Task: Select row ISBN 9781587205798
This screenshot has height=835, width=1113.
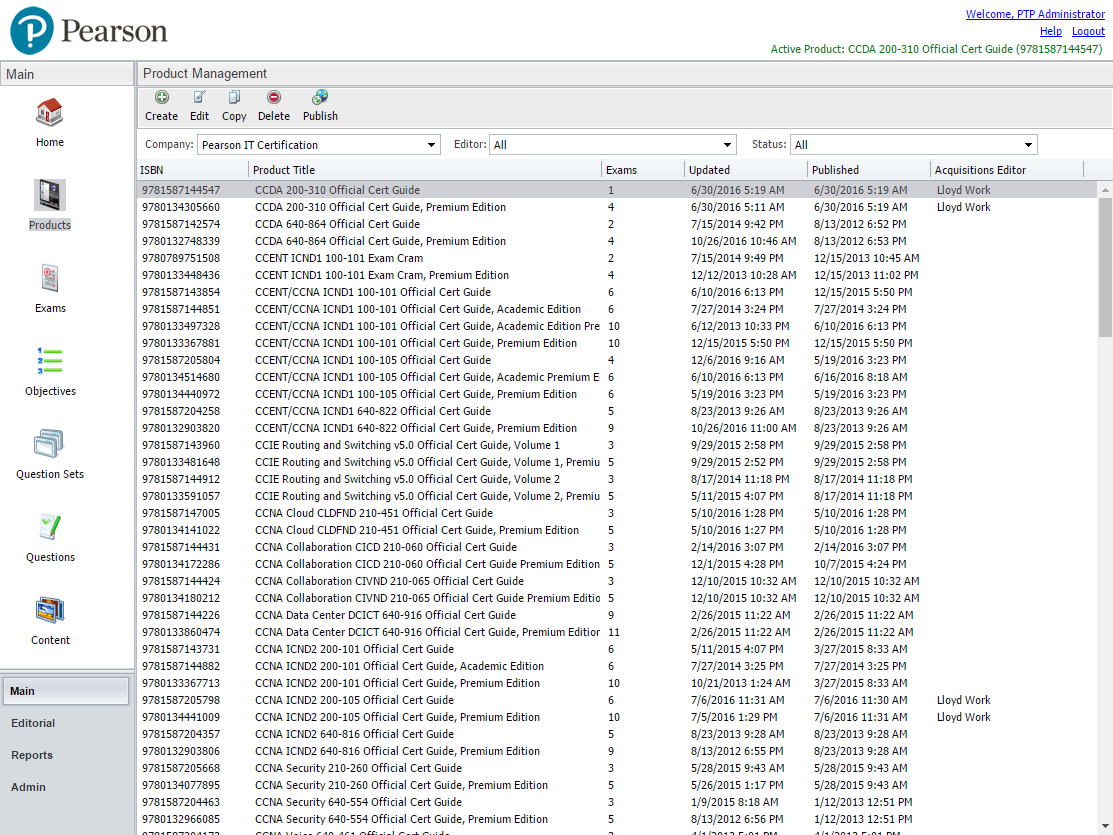Action: pyautogui.click(x=617, y=700)
